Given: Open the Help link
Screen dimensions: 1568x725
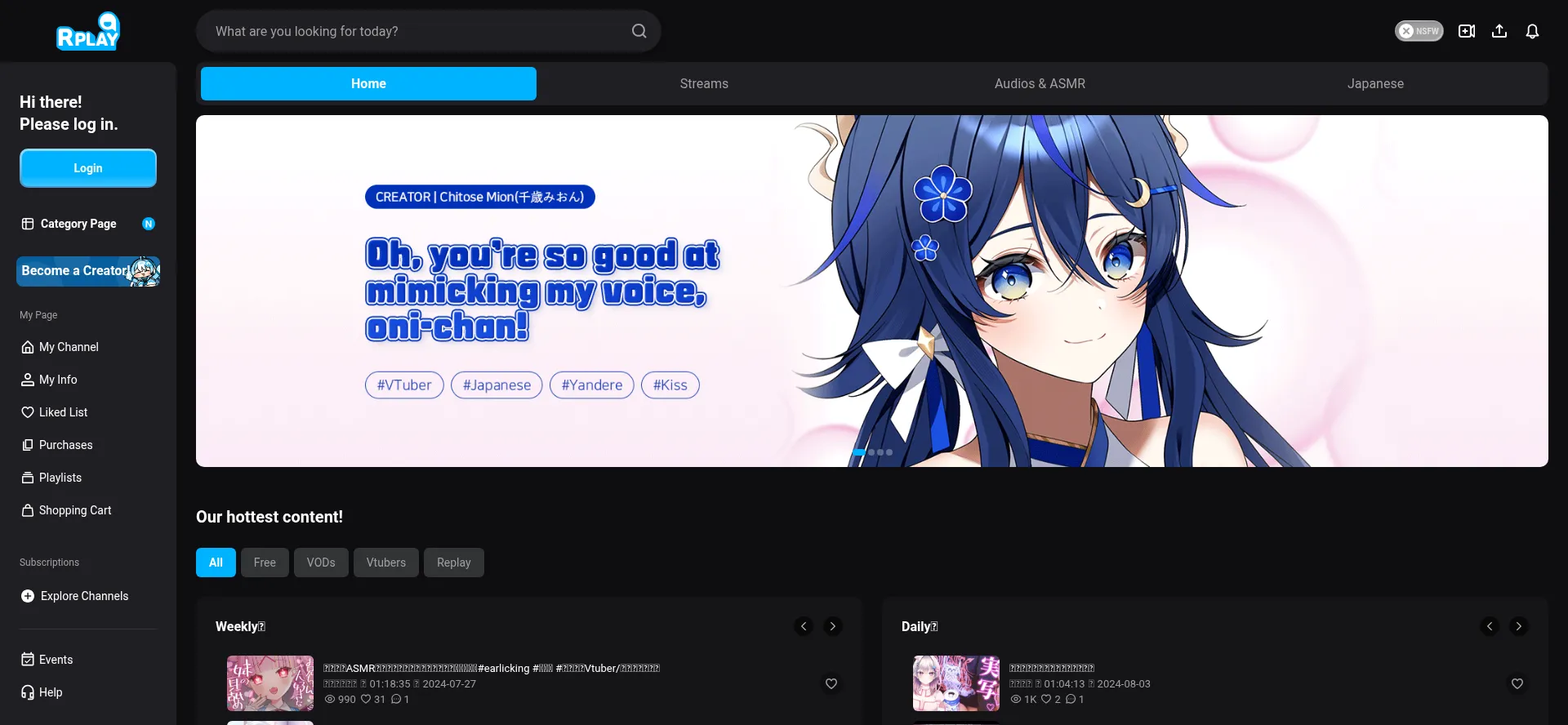Looking at the screenshot, I should pyautogui.click(x=51, y=692).
